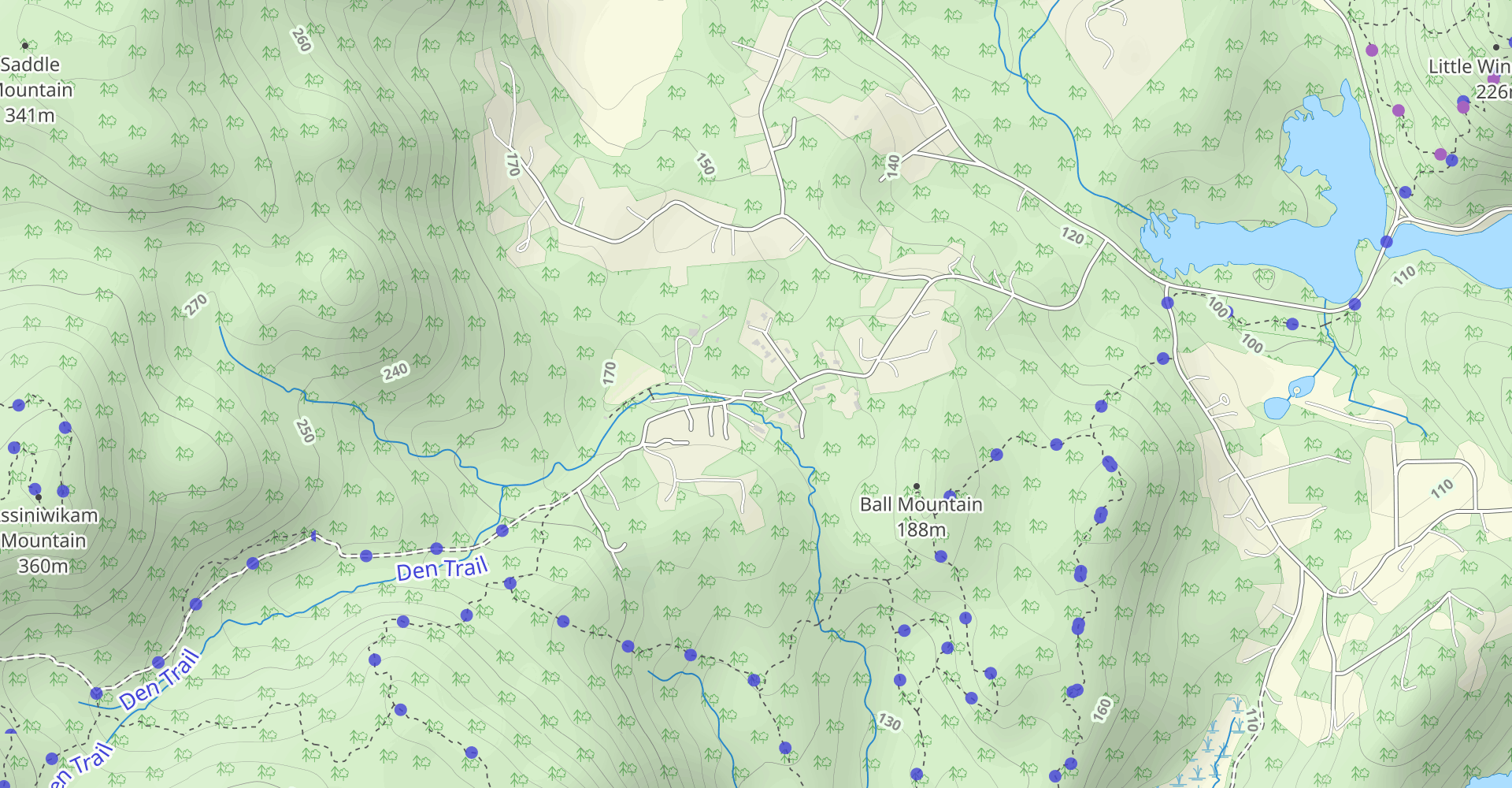Click the 150 contour elevation label

pos(705,164)
